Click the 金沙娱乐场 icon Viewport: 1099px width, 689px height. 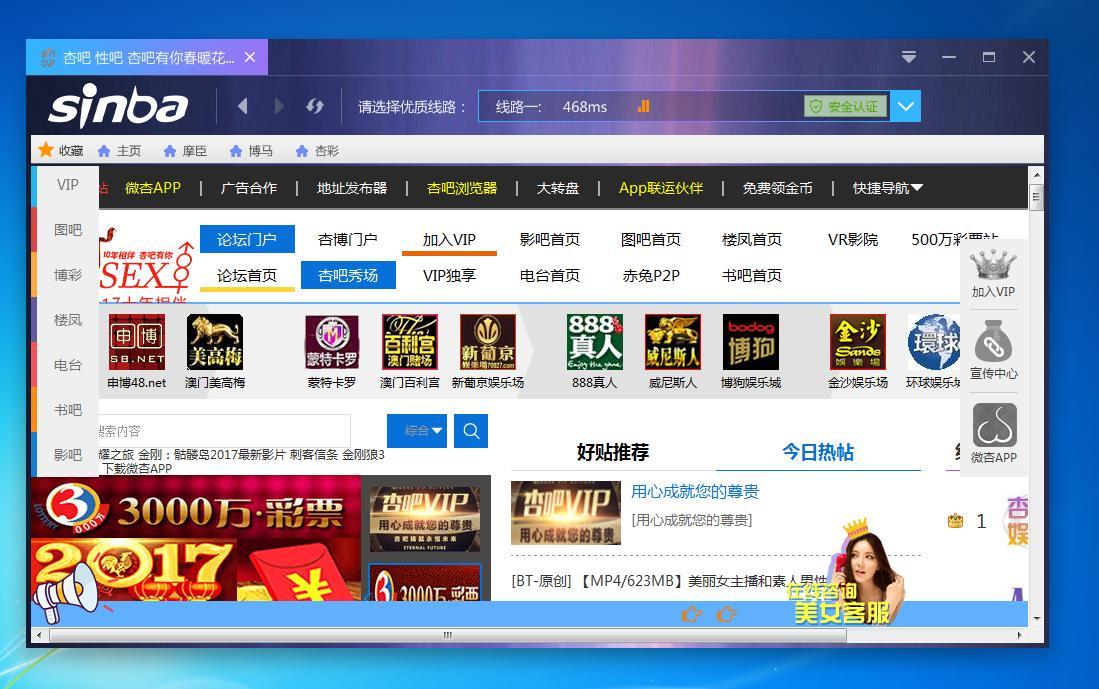(x=858, y=342)
